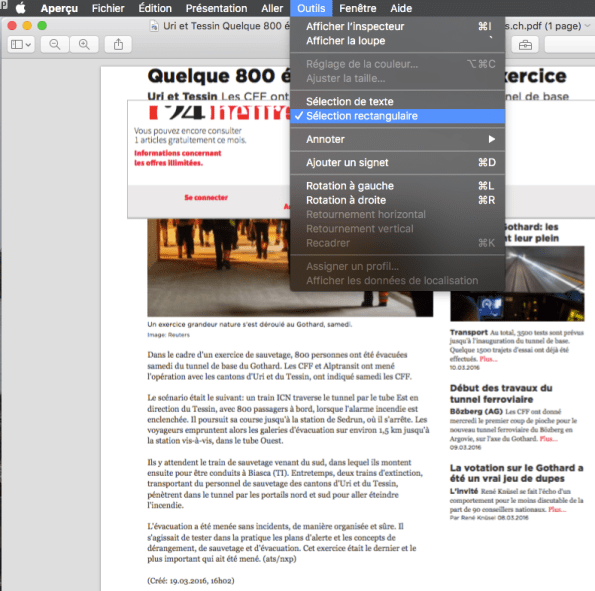Click the Quelque 800 article headline
595x591 pixels.
(x=219, y=76)
